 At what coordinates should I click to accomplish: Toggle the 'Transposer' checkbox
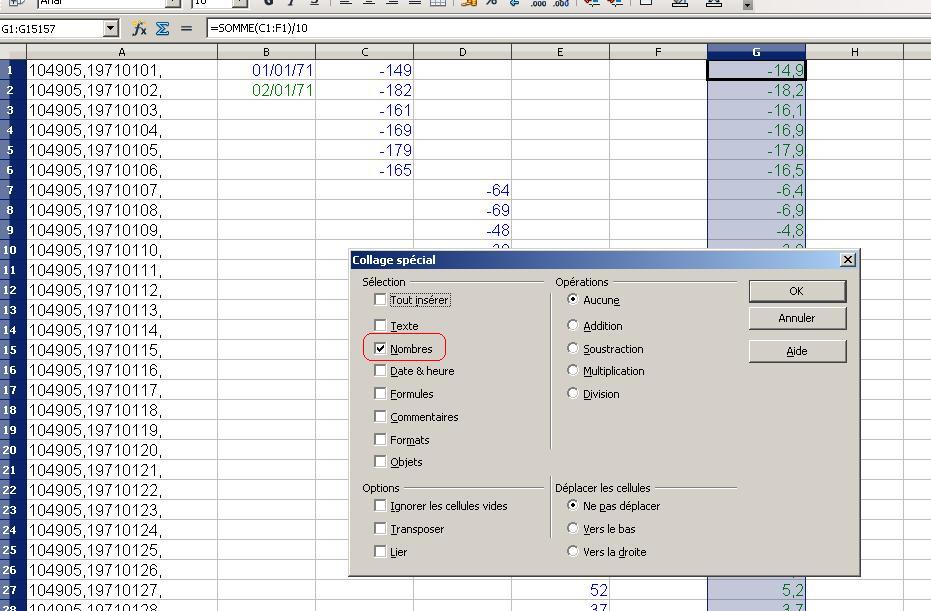pos(380,528)
